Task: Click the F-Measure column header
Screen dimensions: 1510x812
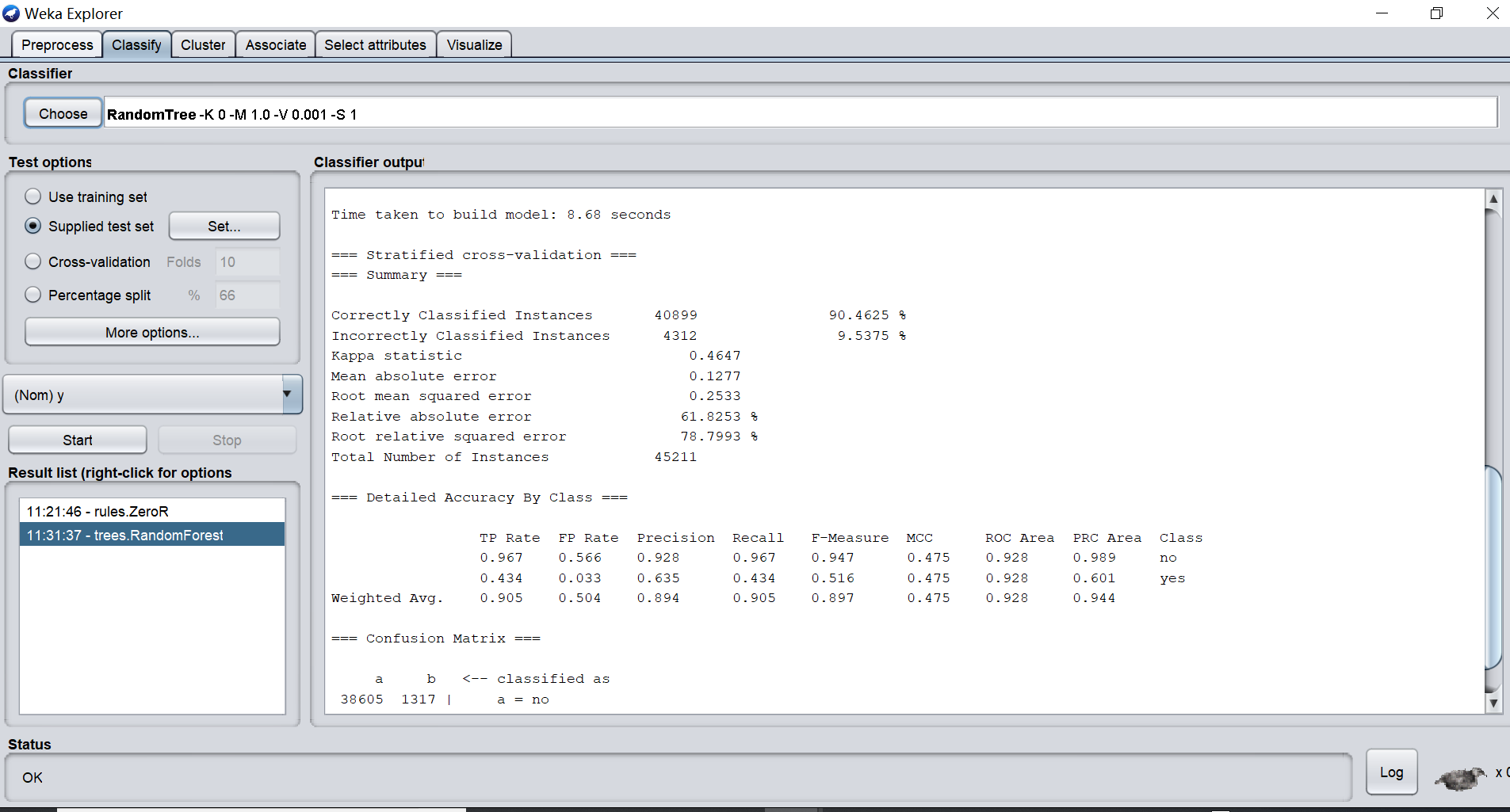Action: tap(850, 538)
